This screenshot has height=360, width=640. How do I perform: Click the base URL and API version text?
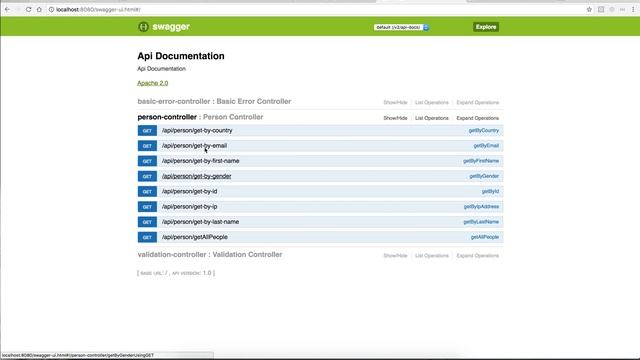click(x=176, y=273)
